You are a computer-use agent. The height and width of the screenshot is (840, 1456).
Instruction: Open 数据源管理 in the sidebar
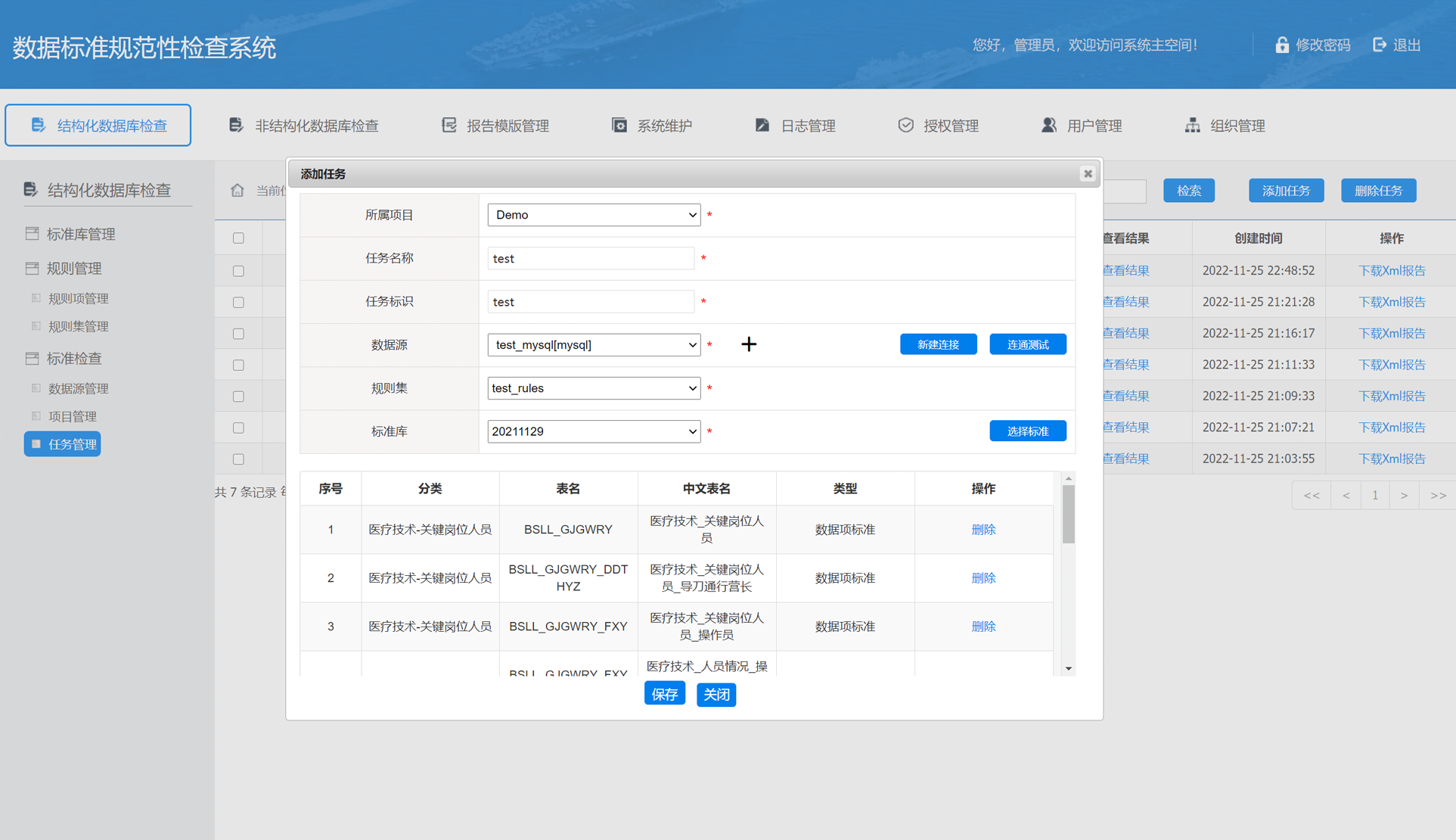[x=78, y=388]
